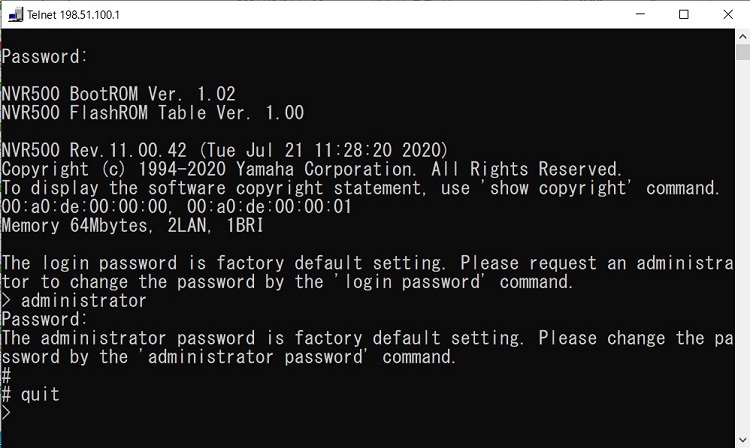Close the Telnet session window

click(729, 14)
